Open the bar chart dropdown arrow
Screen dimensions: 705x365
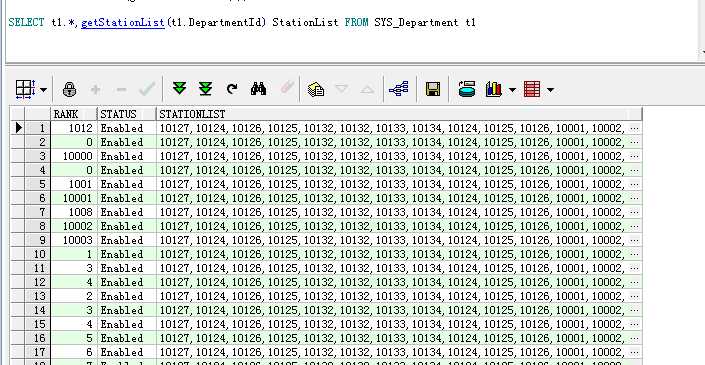tap(512, 90)
